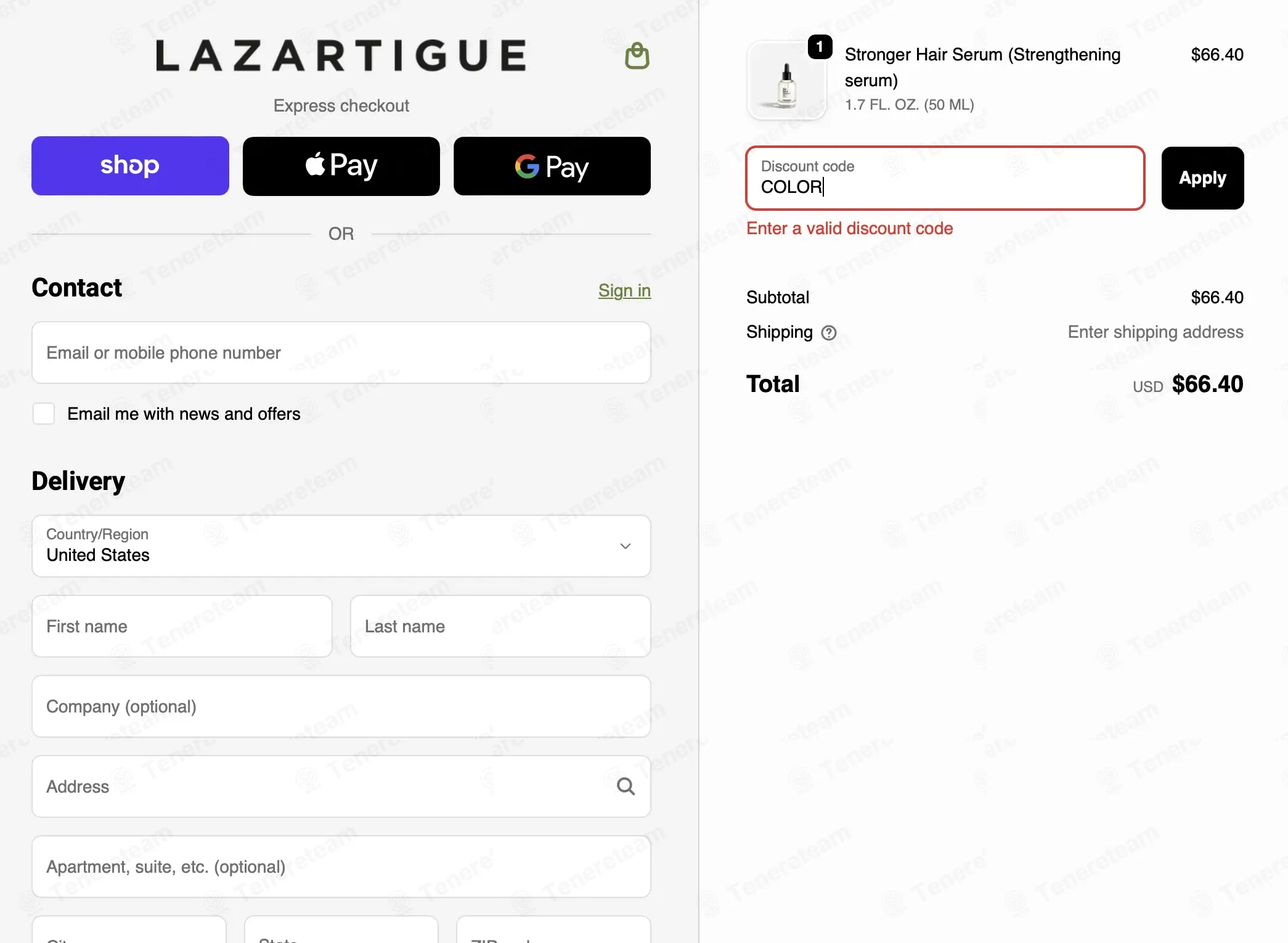Click the Apartment, suite, etc. field
This screenshot has width=1288, height=943.
pyautogui.click(x=341, y=867)
